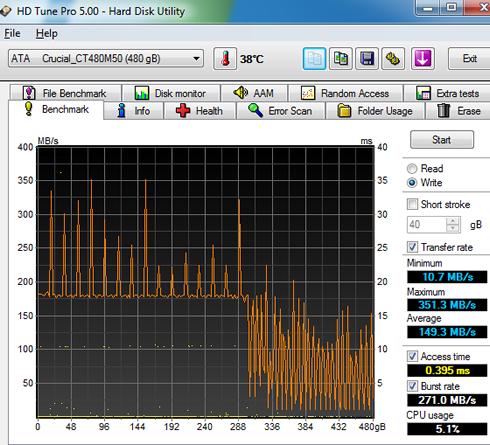The height and width of the screenshot is (445, 490).
Task: Open the Help menu
Action: click(47, 33)
